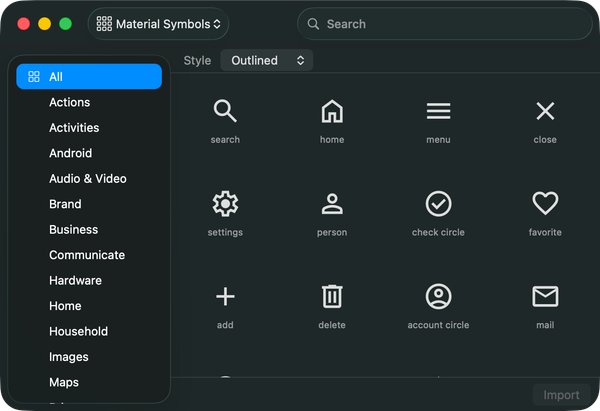The image size is (600, 411).
Task: Pick the person symbol
Action: pos(332,204)
